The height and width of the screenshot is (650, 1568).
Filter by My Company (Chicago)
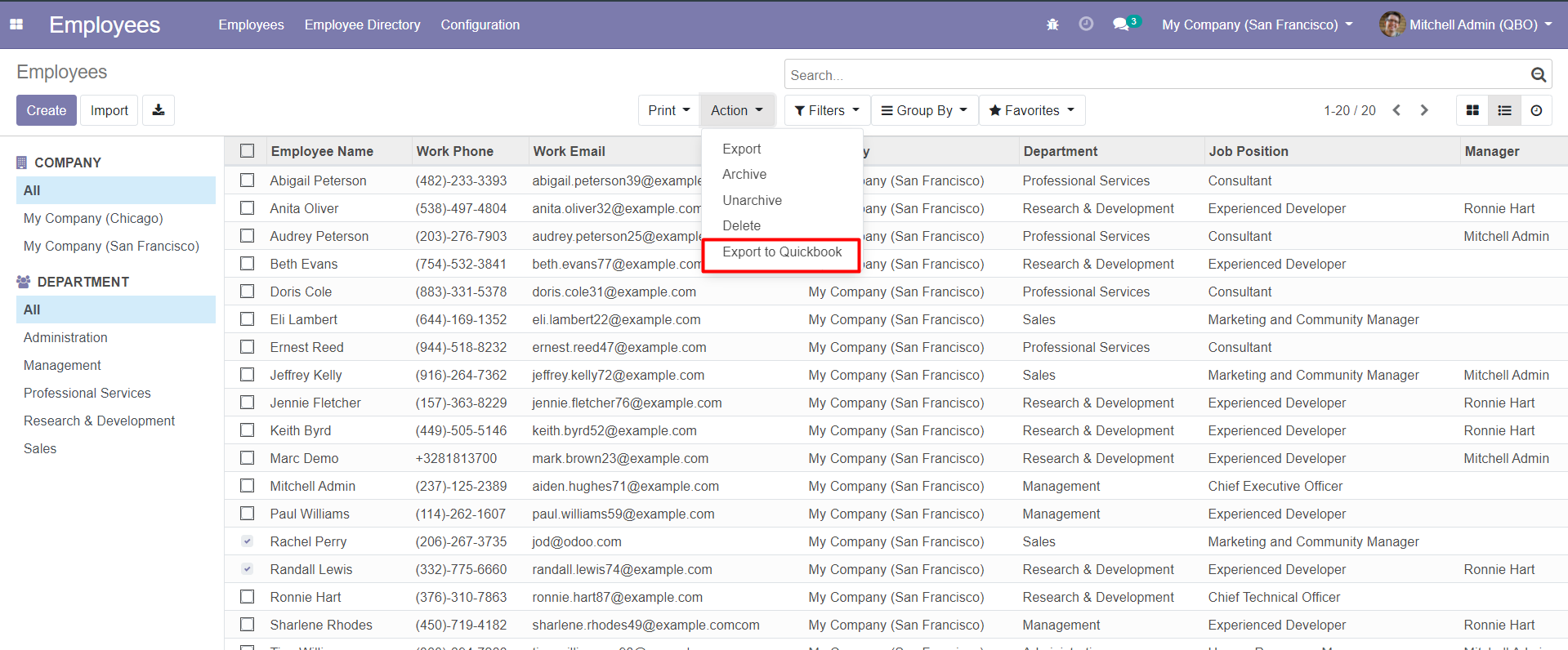pyautogui.click(x=93, y=218)
